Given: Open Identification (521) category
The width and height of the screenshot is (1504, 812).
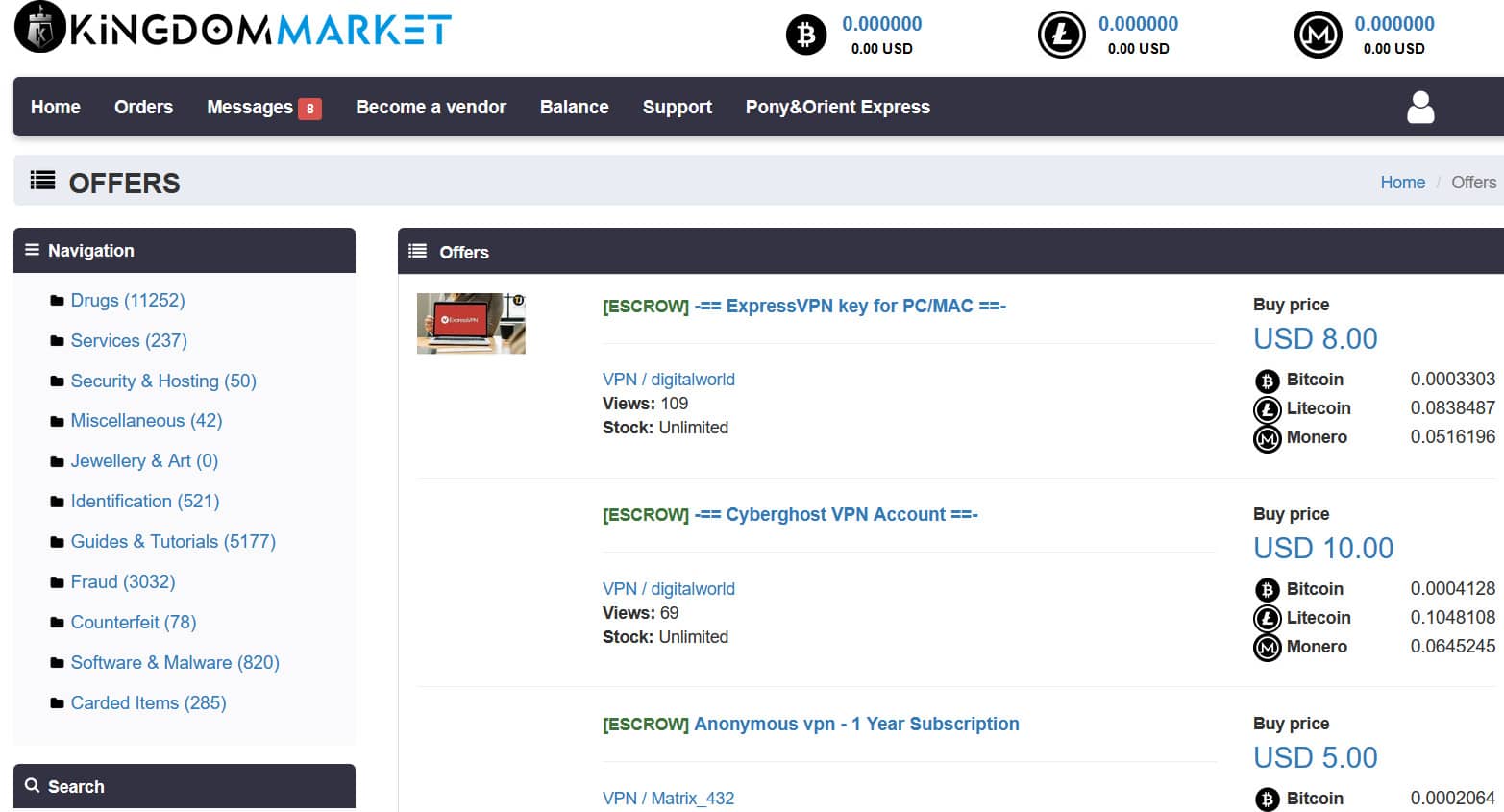Looking at the screenshot, I should [145, 501].
